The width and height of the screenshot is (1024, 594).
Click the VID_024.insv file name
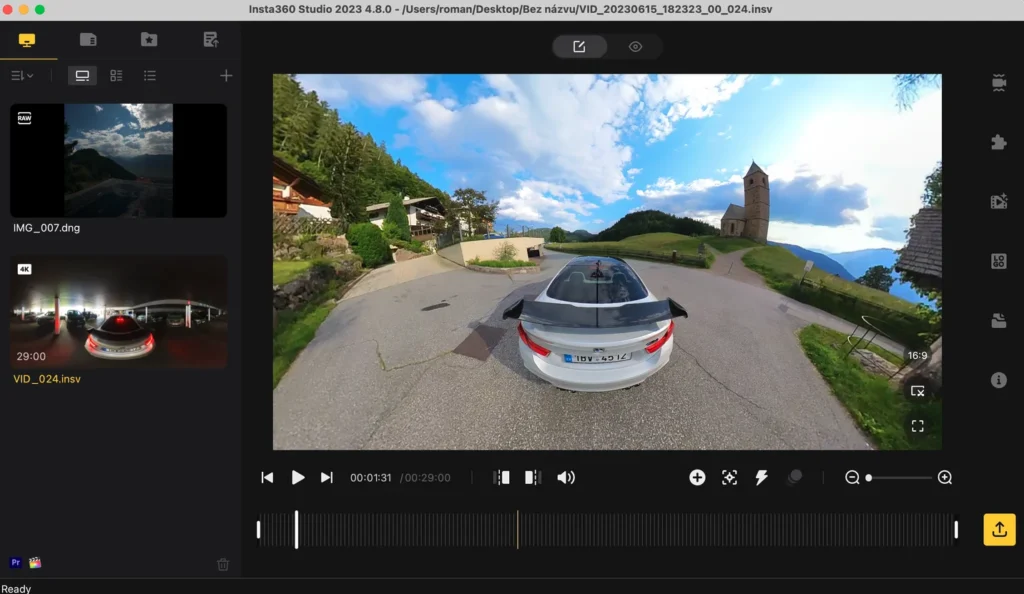tap(47, 379)
